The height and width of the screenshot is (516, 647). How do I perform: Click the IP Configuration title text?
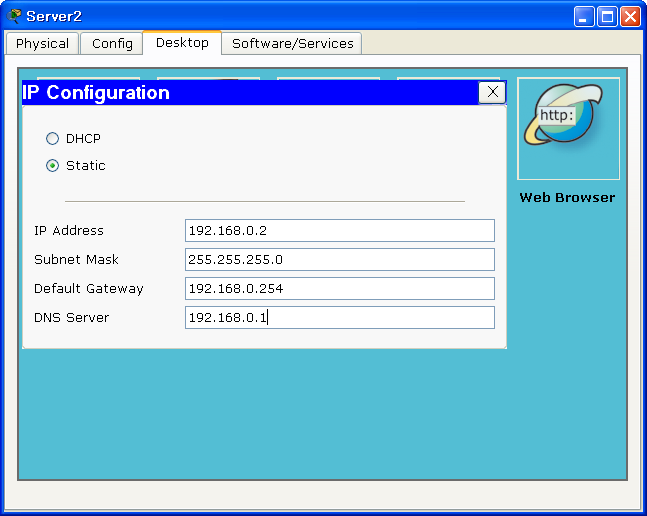pyautogui.click(x=96, y=92)
